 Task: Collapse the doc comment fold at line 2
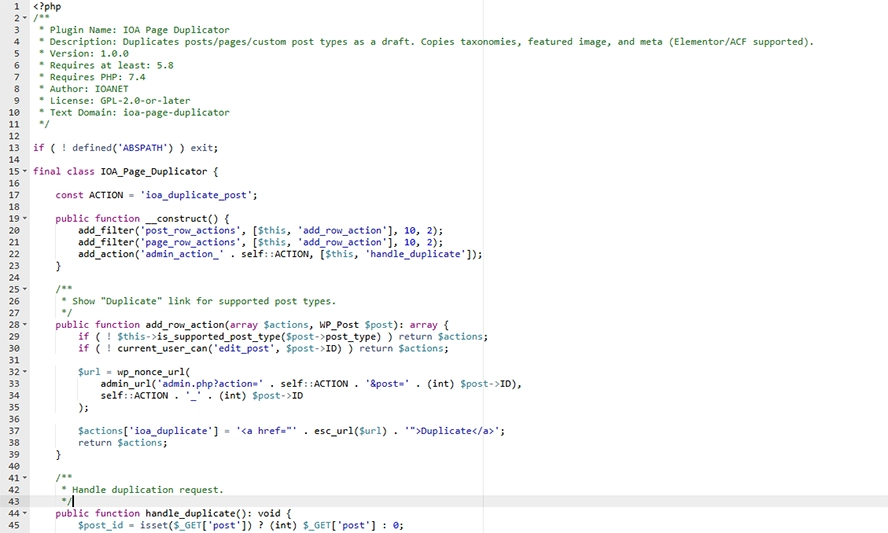25,18
